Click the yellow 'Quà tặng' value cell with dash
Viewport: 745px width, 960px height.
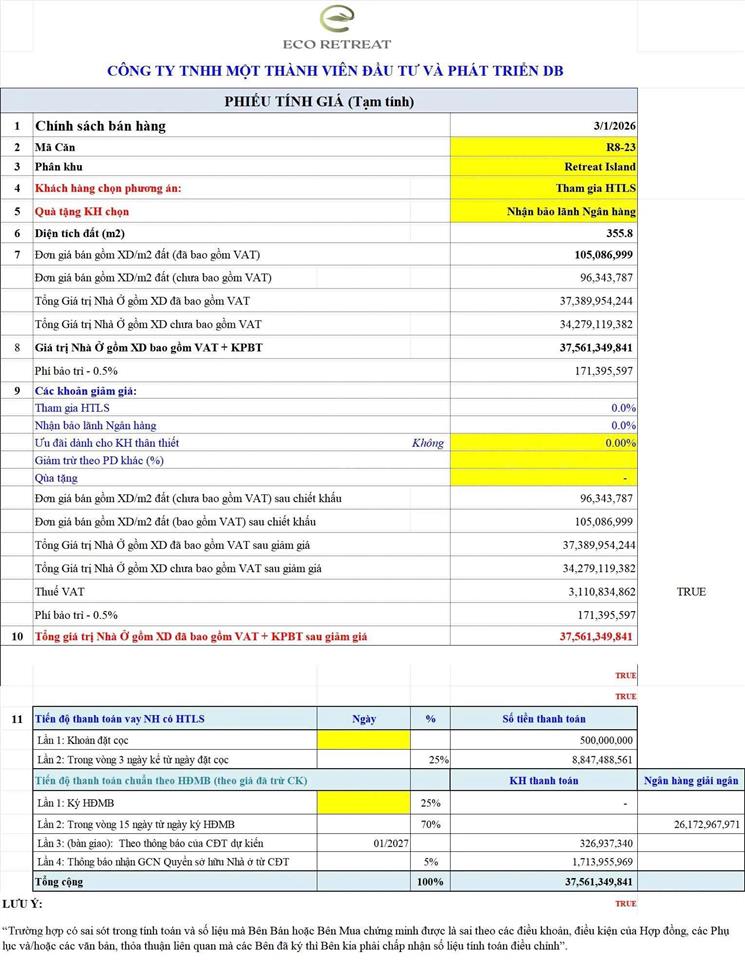pyautogui.click(x=544, y=478)
